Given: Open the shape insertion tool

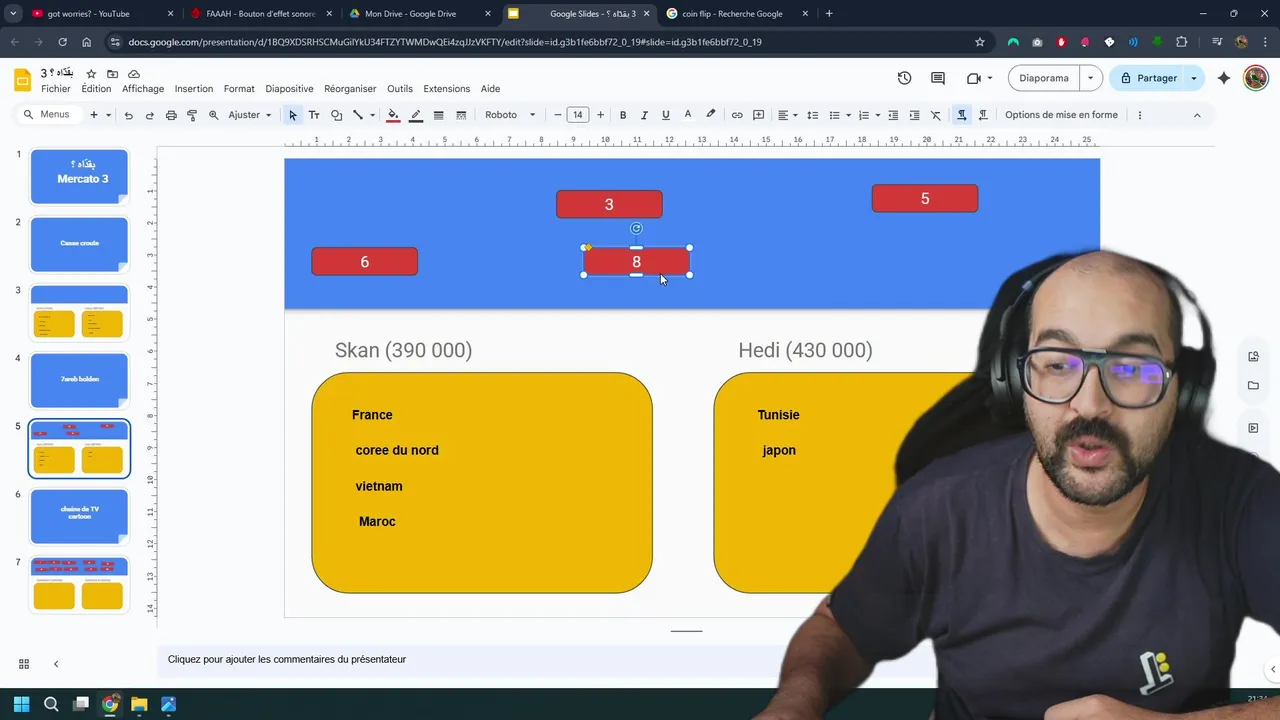Looking at the screenshot, I should 336,115.
